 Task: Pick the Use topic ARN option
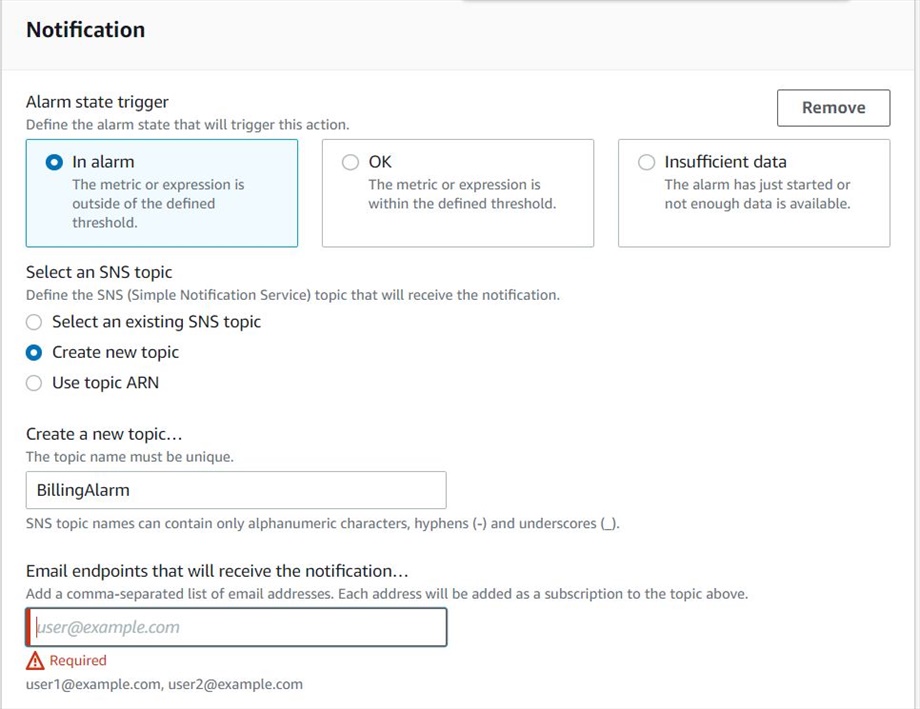click(34, 383)
